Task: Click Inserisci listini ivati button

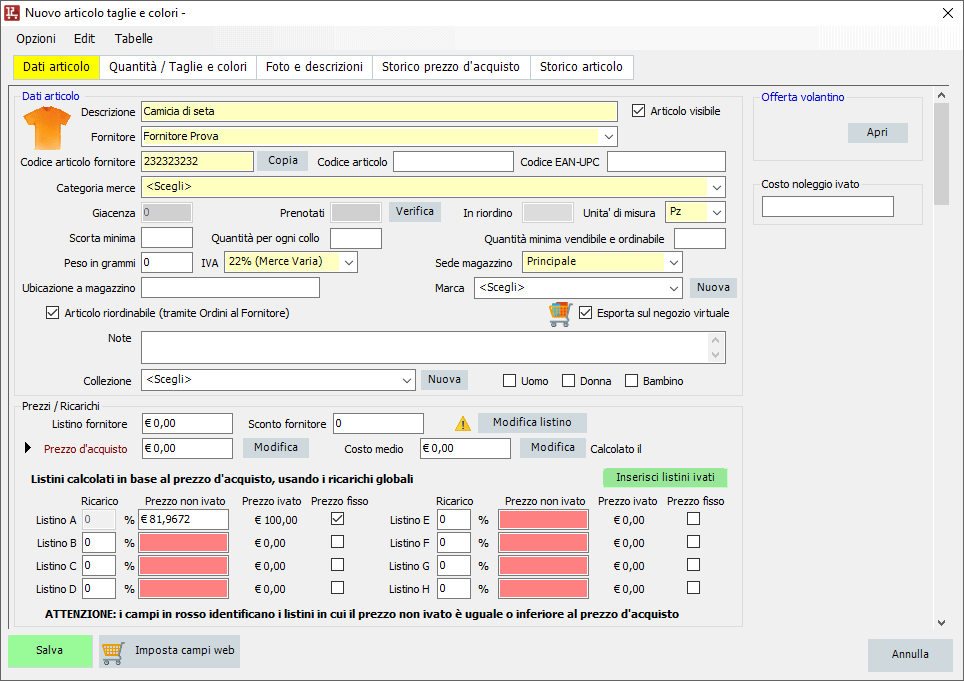Action: point(665,478)
